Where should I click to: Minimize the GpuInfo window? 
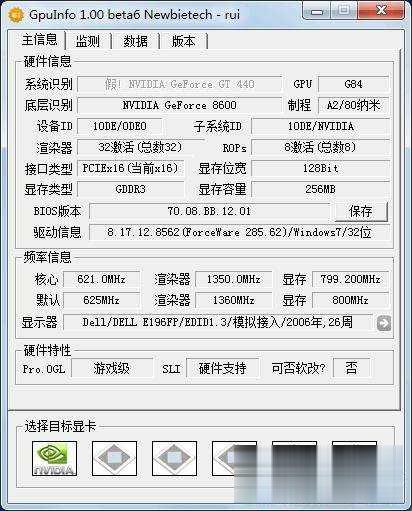tap(317, 12)
